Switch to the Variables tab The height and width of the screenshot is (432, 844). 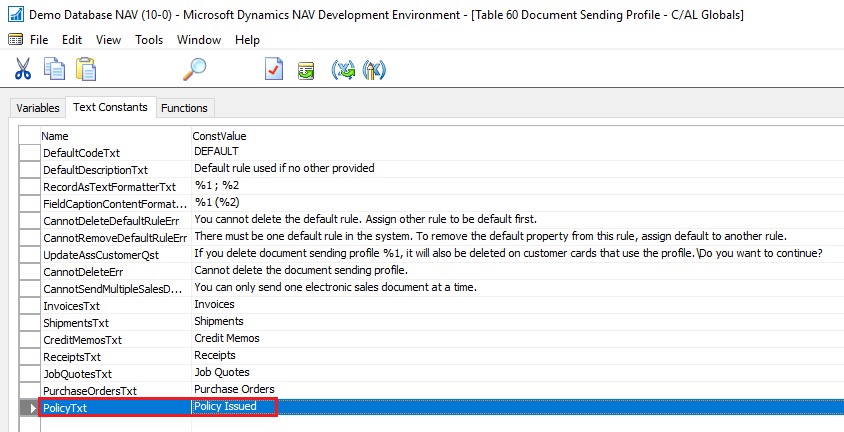(x=38, y=107)
